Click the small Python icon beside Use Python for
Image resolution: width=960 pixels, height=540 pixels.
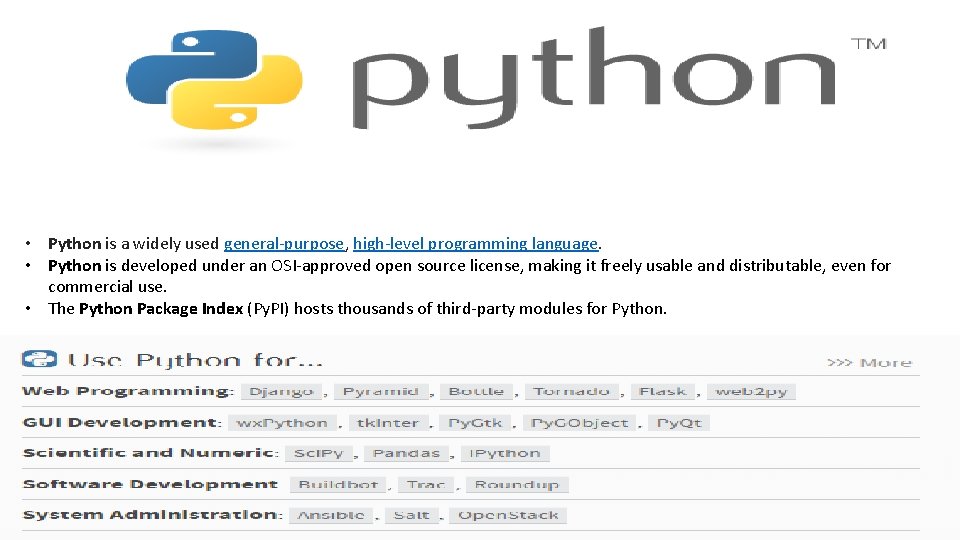[x=39, y=359]
